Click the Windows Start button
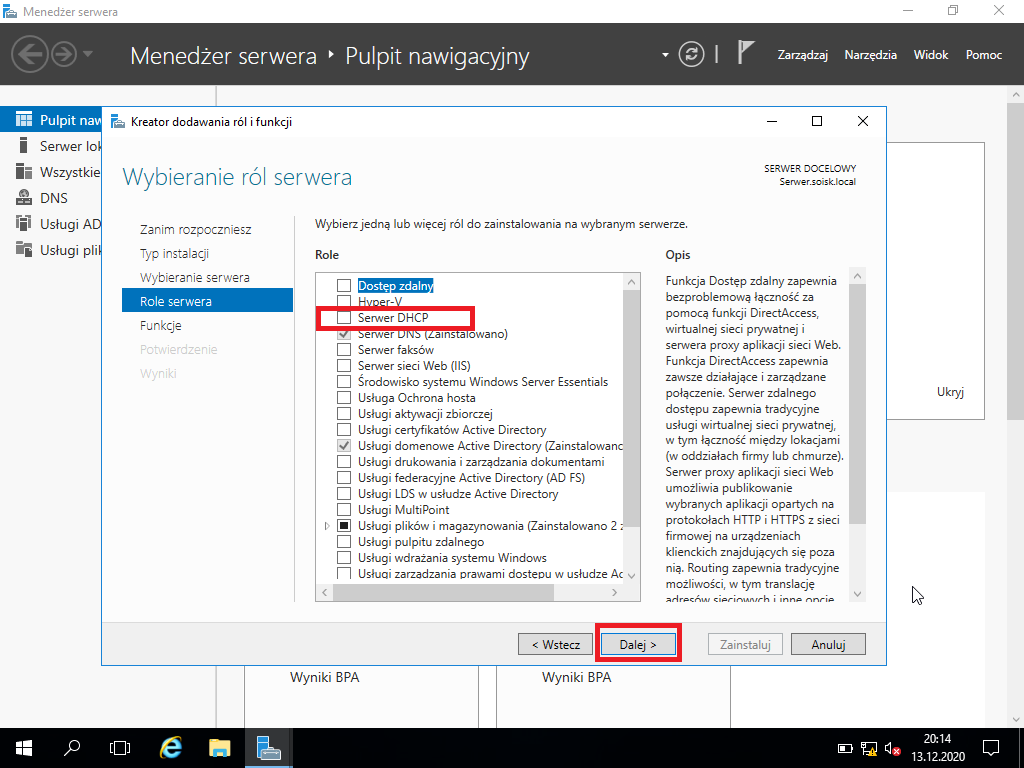1024x768 pixels. click(x=24, y=748)
